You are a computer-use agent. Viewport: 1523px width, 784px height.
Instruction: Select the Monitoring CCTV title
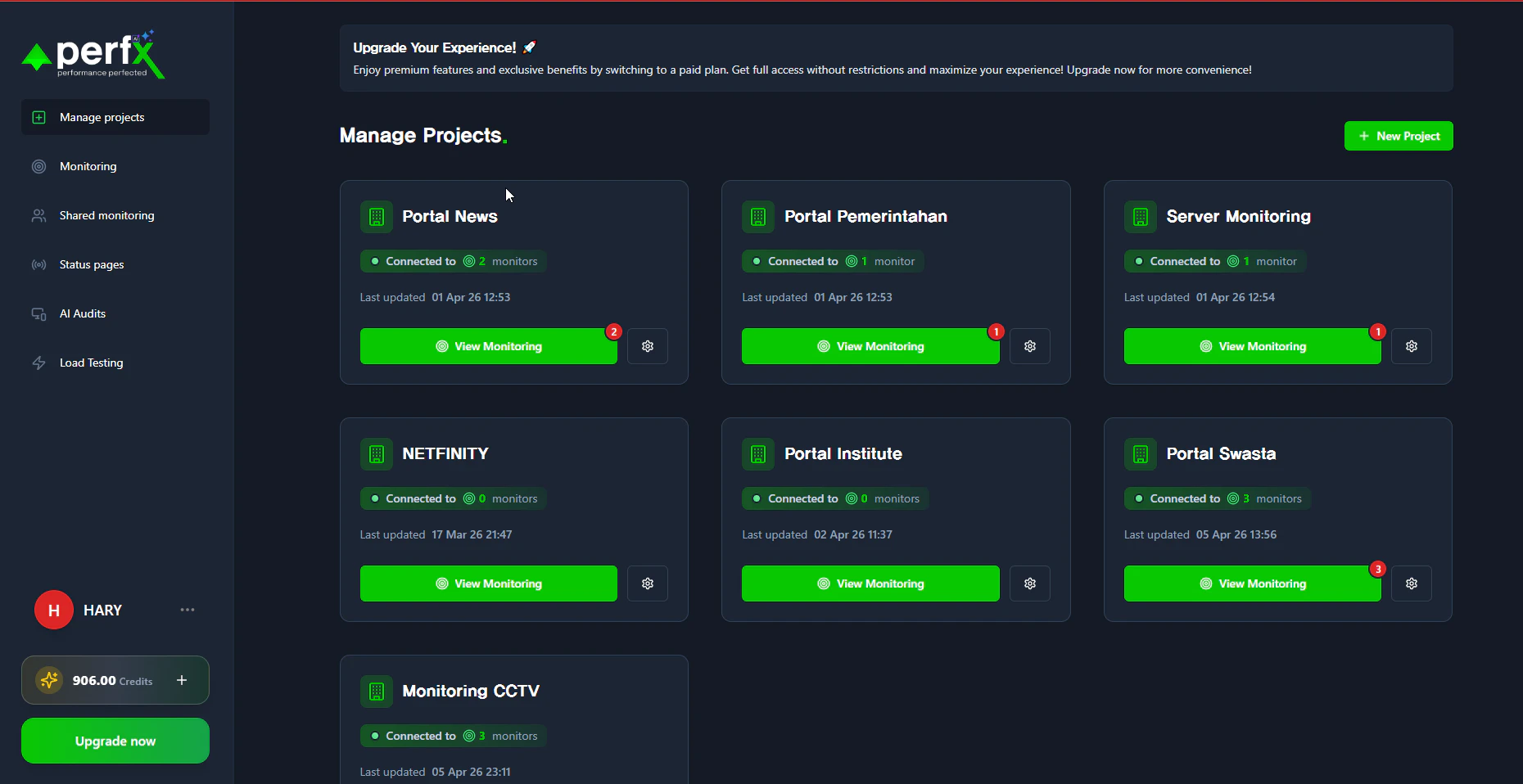(x=471, y=691)
